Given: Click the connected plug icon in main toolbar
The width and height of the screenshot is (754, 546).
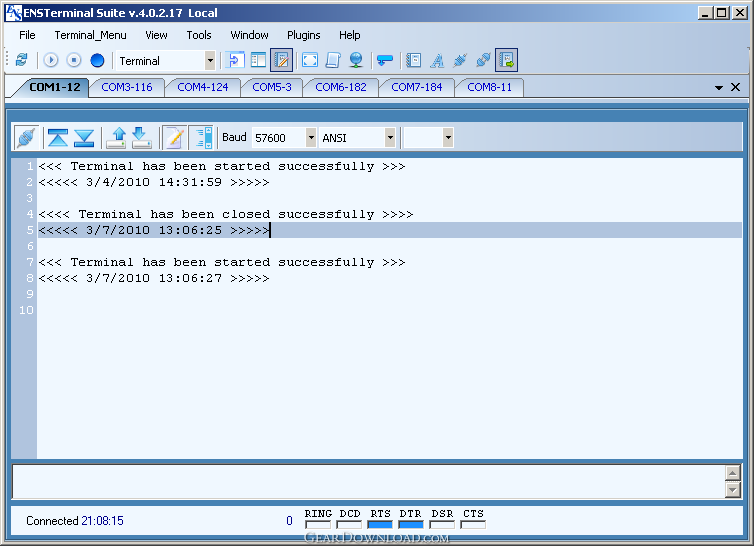Looking at the screenshot, I should coord(483,60).
